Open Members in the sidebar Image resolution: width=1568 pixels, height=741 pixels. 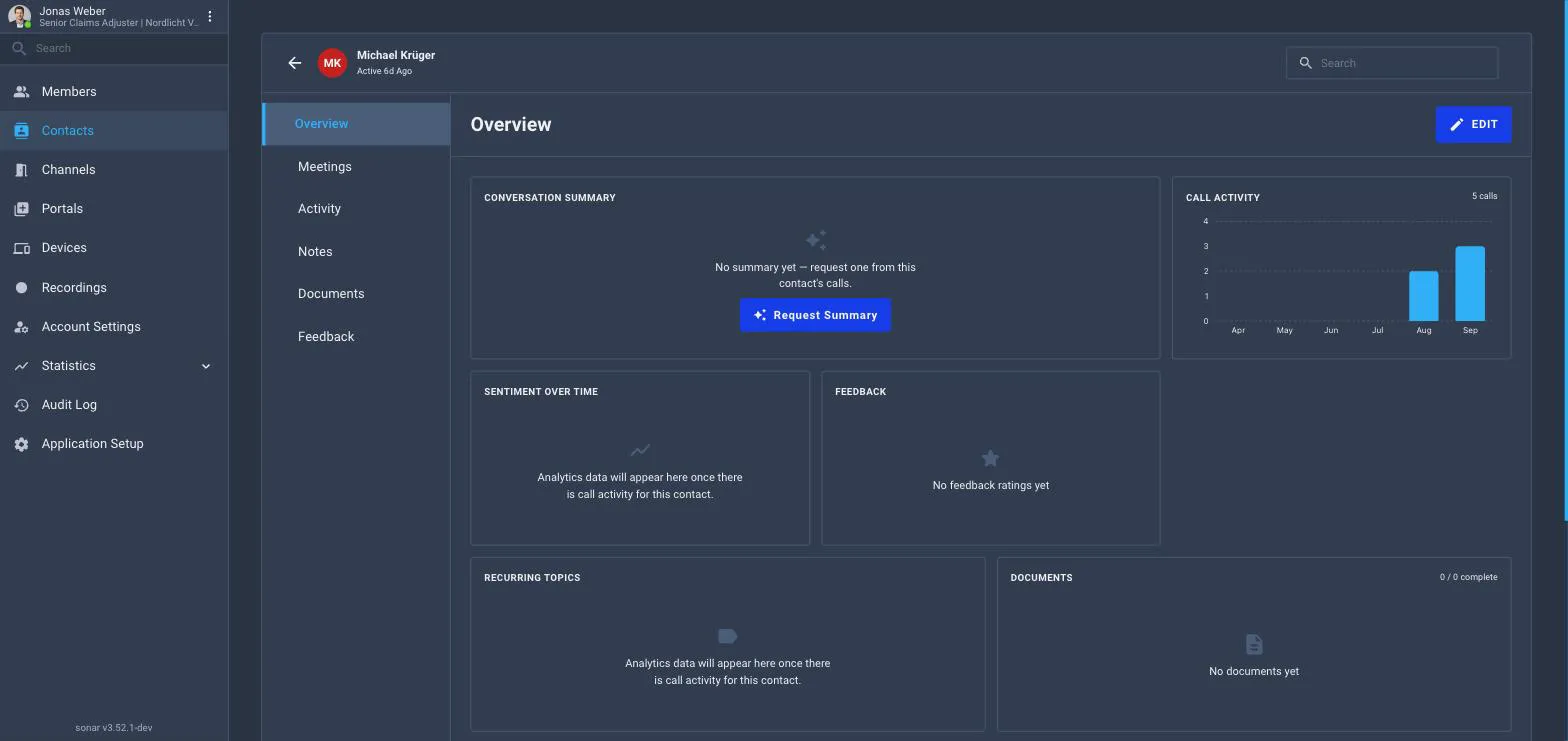(x=114, y=92)
